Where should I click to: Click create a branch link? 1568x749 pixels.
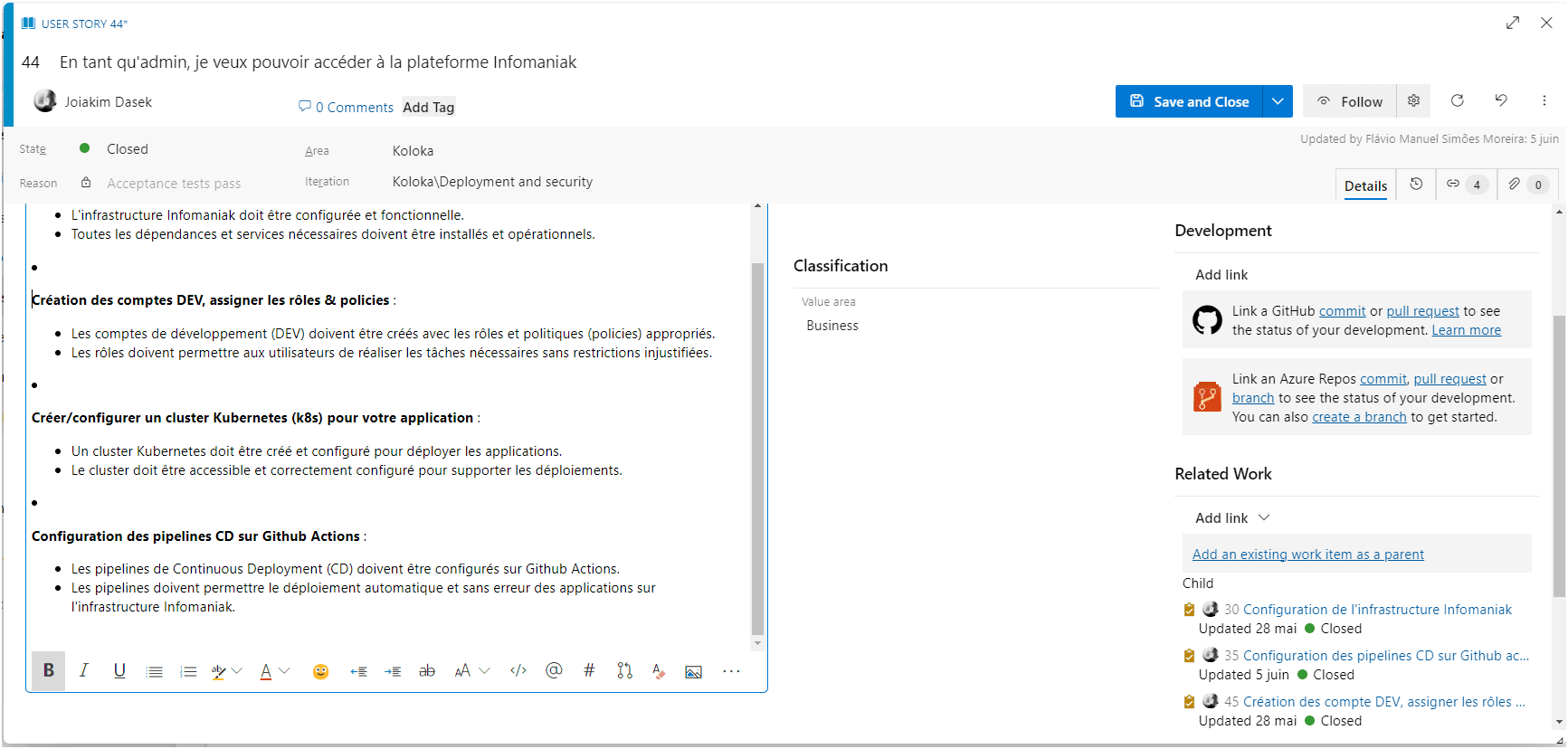(1359, 417)
